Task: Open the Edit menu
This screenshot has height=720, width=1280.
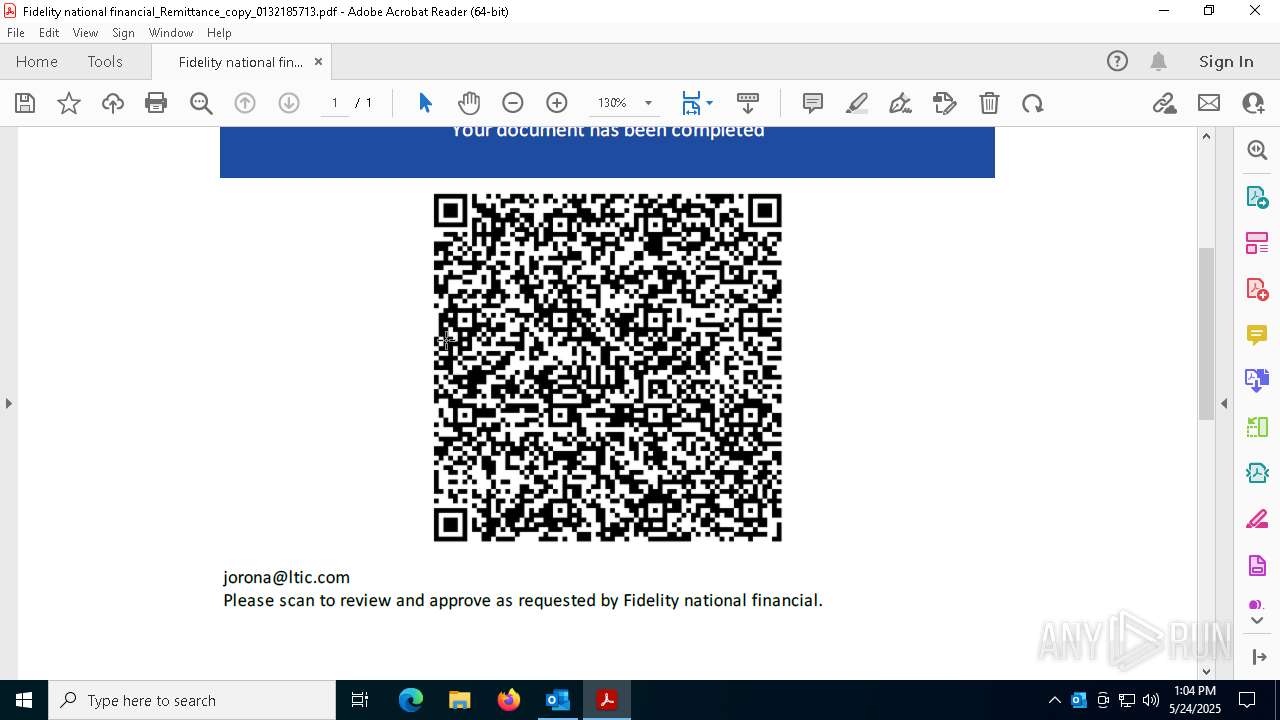Action: 49,33
